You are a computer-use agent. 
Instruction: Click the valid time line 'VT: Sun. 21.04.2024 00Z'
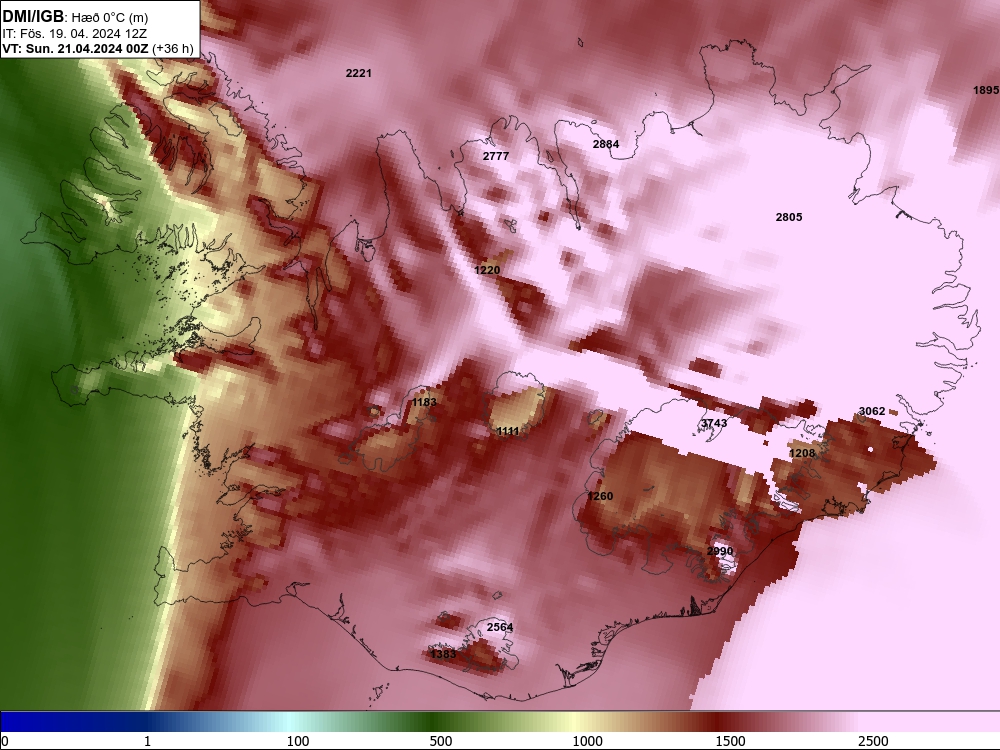pyautogui.click(x=75, y=48)
